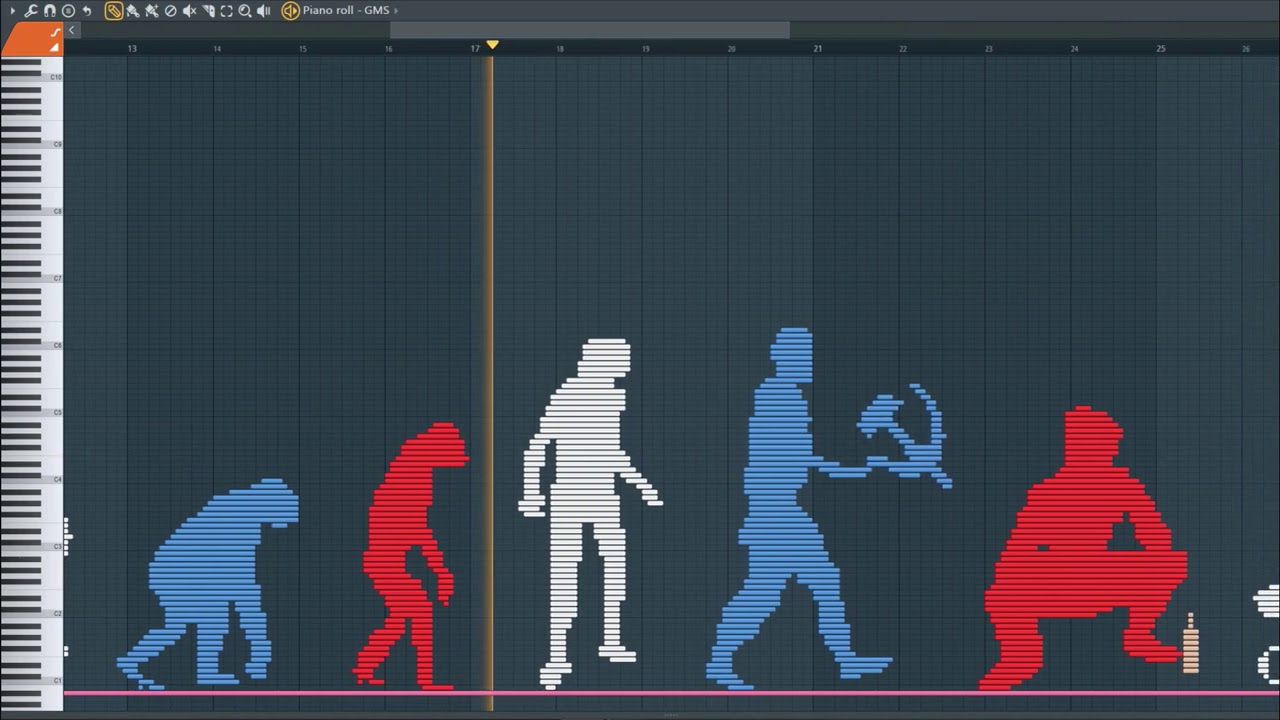The width and height of the screenshot is (1280, 720).
Task: Click the C10 piano key label
Action: click(56, 77)
